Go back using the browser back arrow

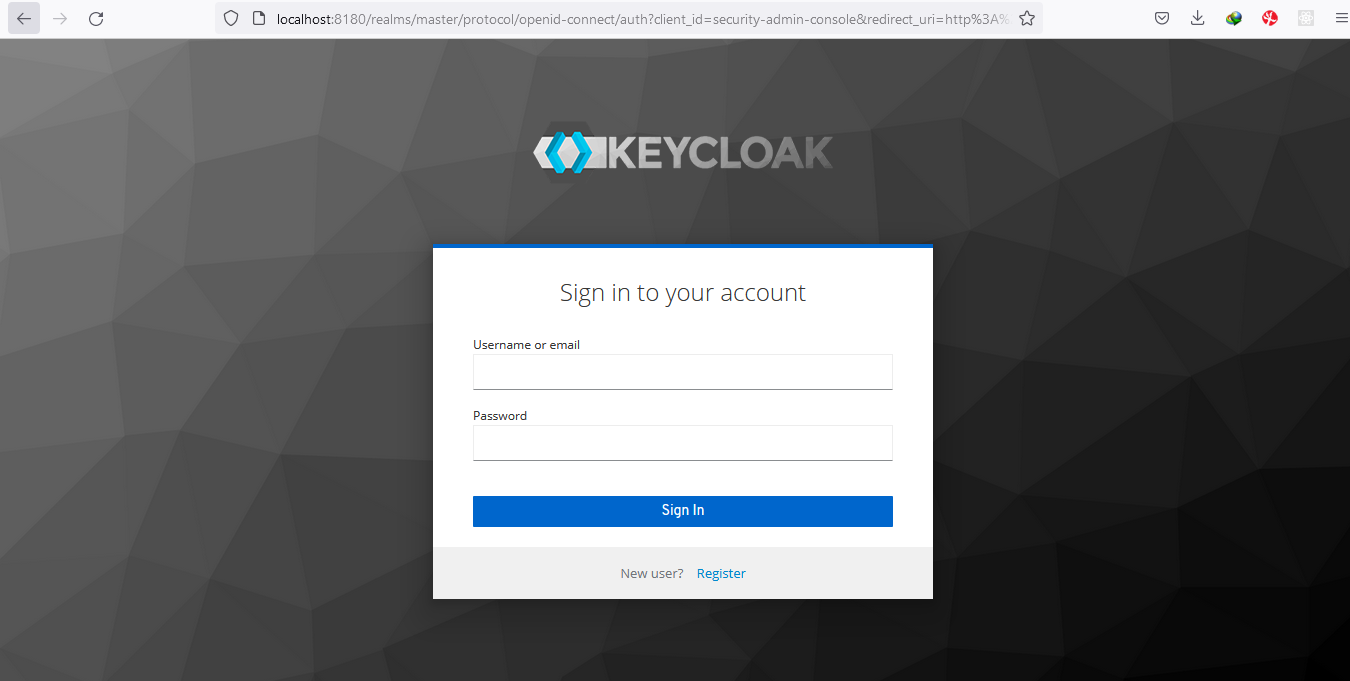click(x=24, y=18)
